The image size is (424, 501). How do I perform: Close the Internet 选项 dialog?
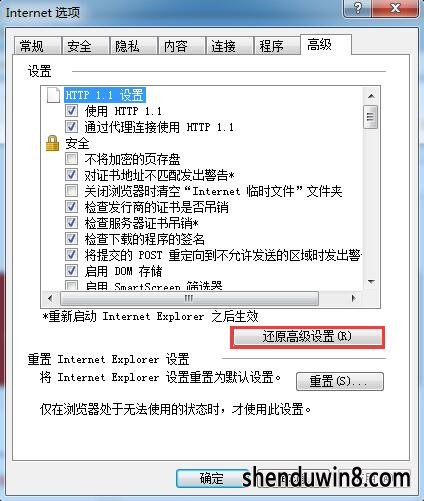pos(395,7)
